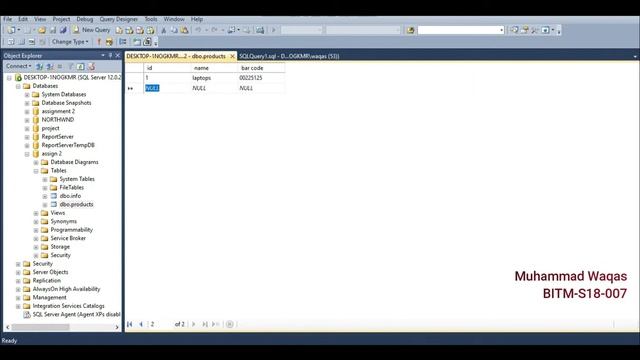Open the View menu
Screen dimensions: 640x360
[40, 19]
